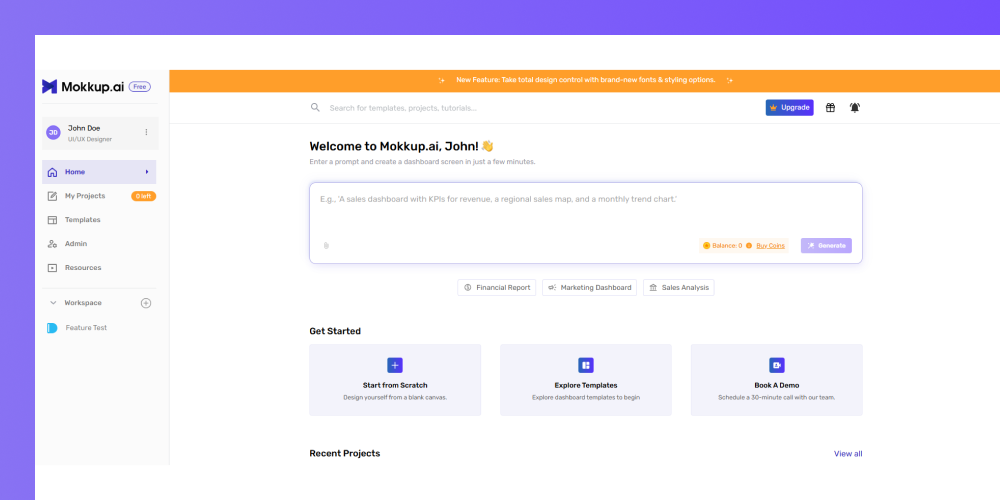Select the Marketing Dashboard suggestion chip
The width and height of the screenshot is (1000, 500).
tap(589, 288)
